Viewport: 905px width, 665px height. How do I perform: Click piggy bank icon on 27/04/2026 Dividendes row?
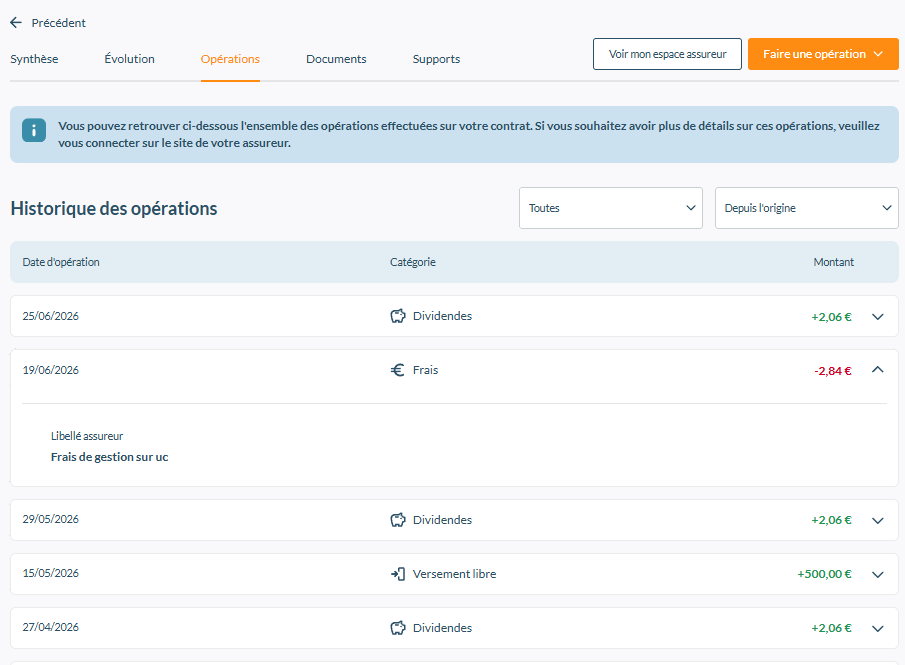(x=398, y=627)
